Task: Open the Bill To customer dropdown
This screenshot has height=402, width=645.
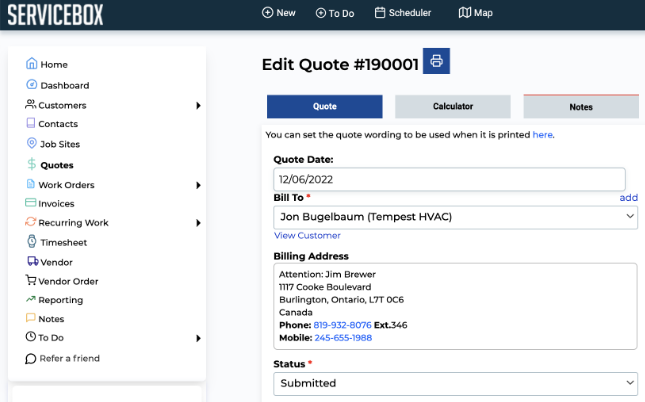Action: (455, 217)
